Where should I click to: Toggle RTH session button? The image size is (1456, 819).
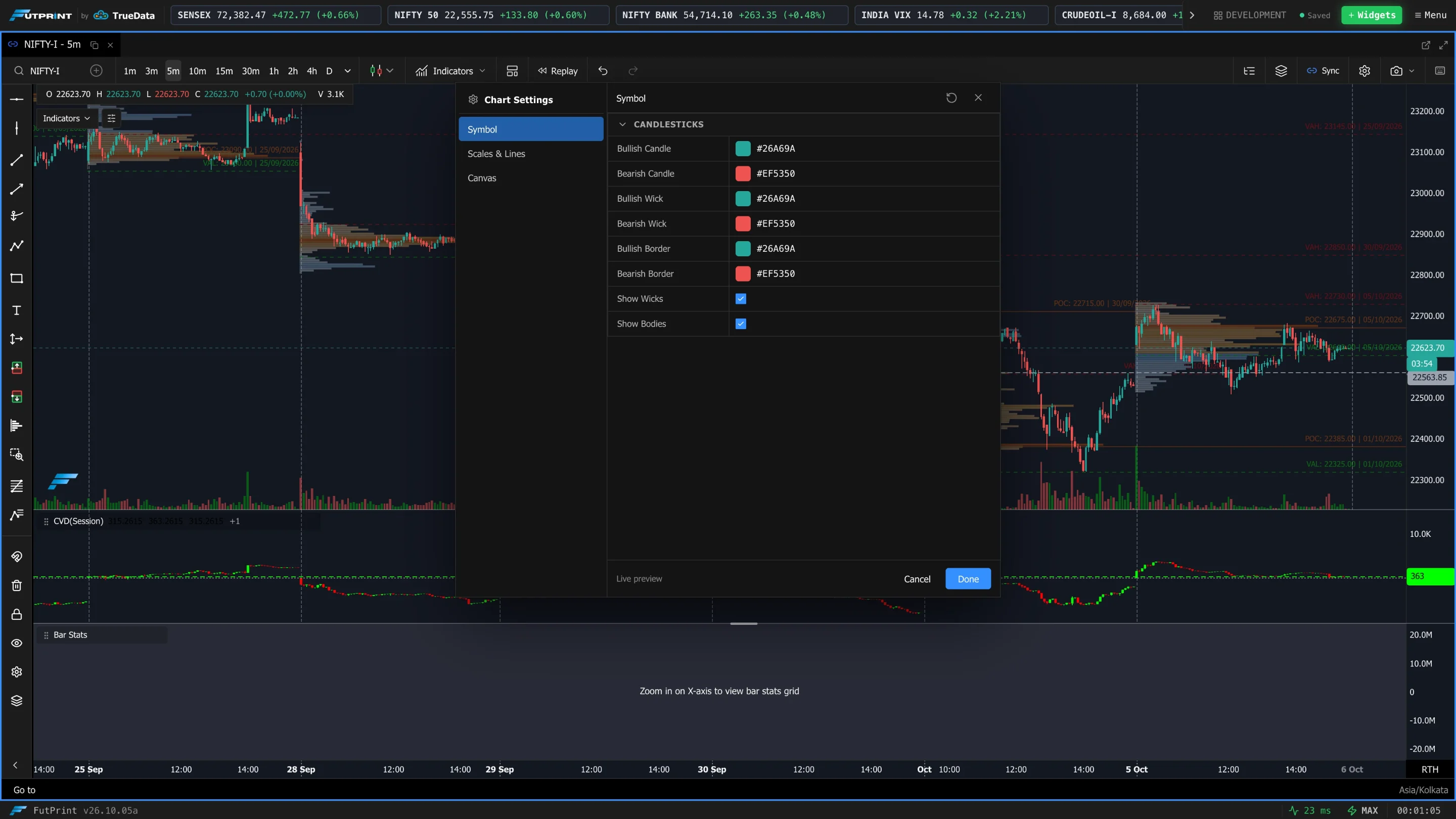pos(1430,769)
